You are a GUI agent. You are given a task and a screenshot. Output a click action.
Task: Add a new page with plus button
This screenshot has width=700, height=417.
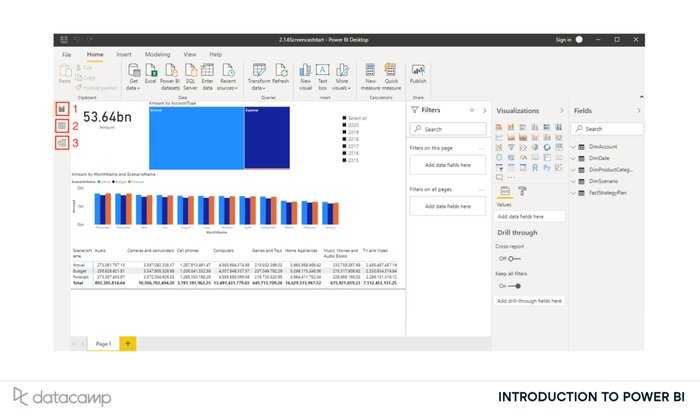coord(128,344)
